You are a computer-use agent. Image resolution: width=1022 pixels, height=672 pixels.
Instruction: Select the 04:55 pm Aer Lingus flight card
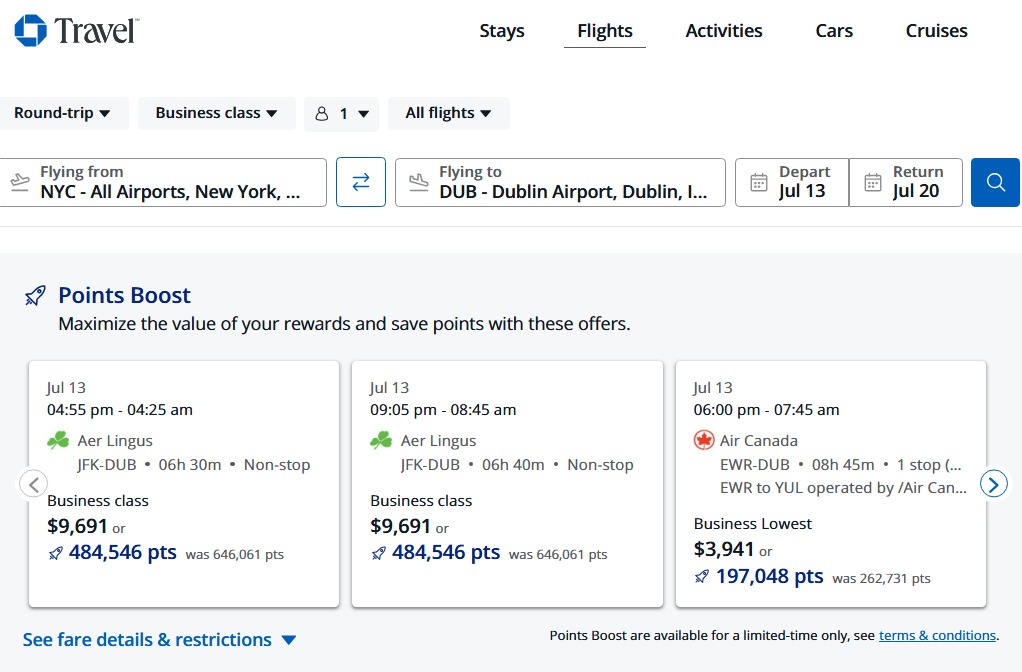(184, 484)
